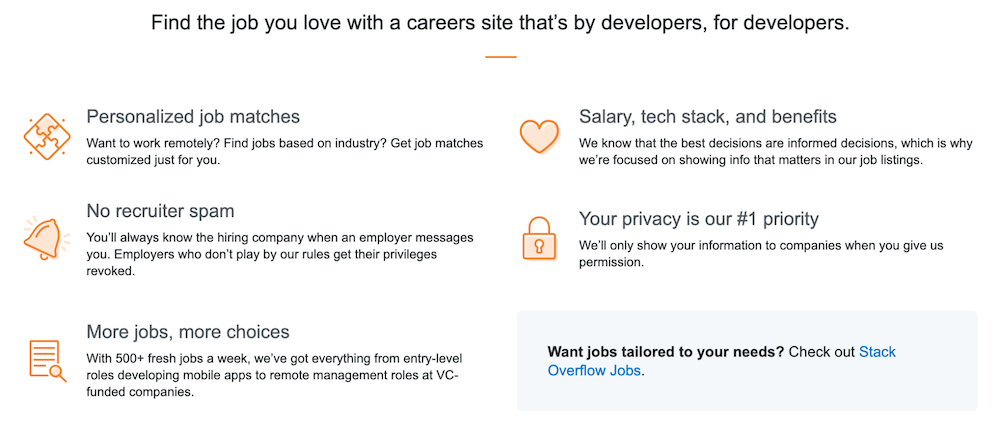Click the main 'Find the job you love' headline
This screenshot has height=424, width=1000.
coord(500,24)
